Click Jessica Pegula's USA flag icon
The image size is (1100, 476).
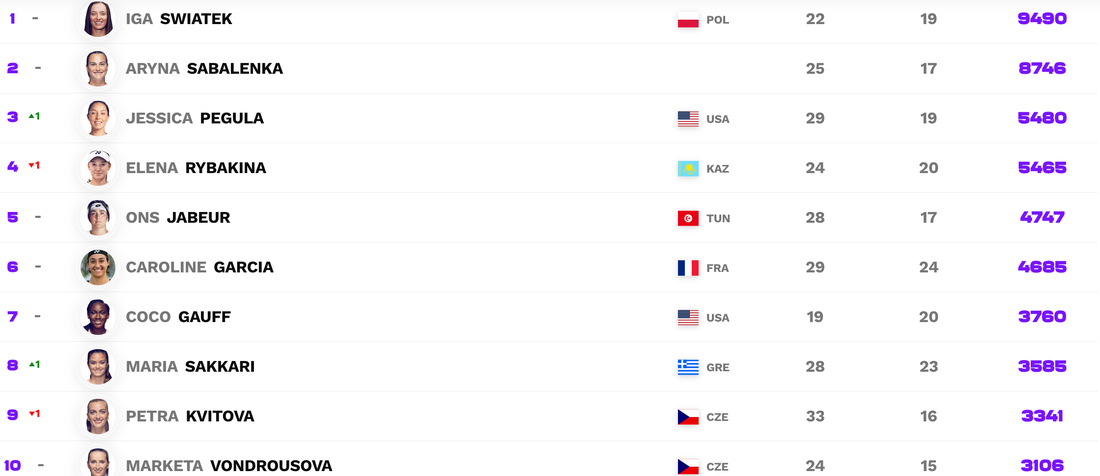pyautogui.click(x=688, y=119)
